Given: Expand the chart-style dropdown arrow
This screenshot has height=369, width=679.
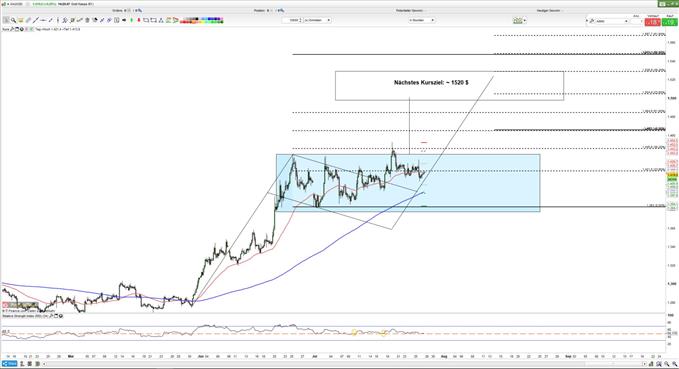Looking at the screenshot, I should click(524, 20).
